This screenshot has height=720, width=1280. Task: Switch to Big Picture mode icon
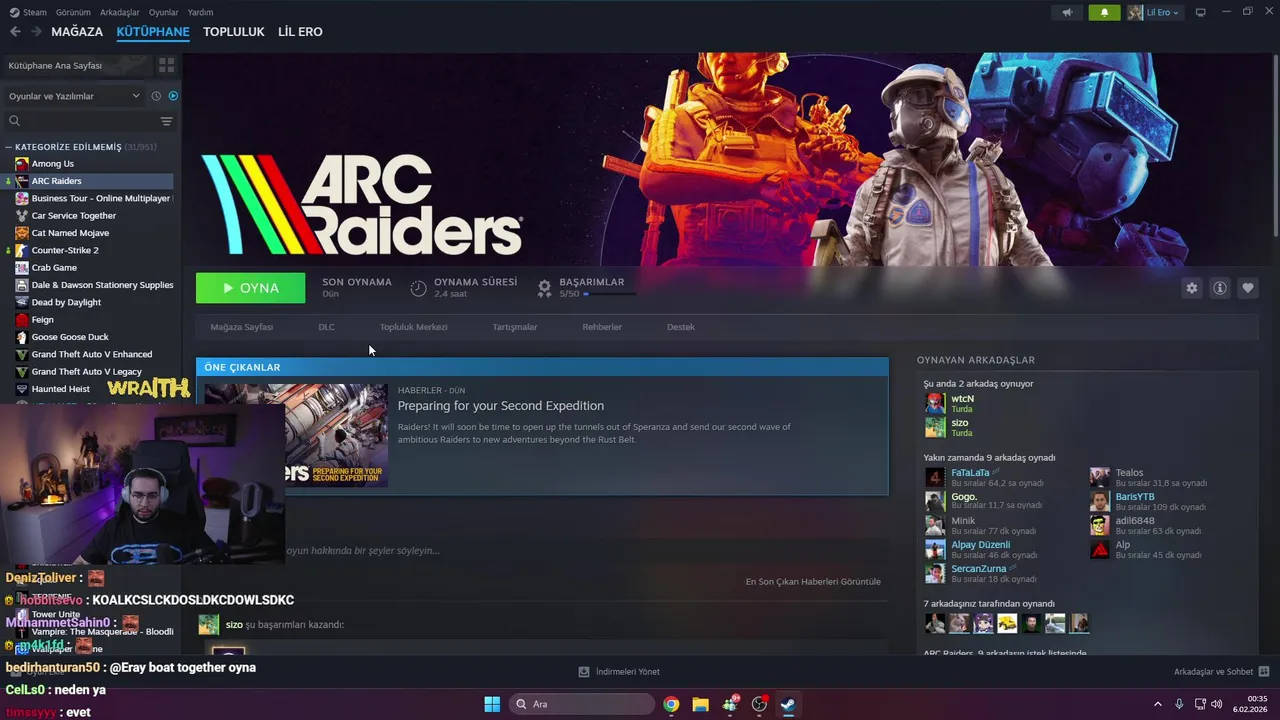(1201, 12)
